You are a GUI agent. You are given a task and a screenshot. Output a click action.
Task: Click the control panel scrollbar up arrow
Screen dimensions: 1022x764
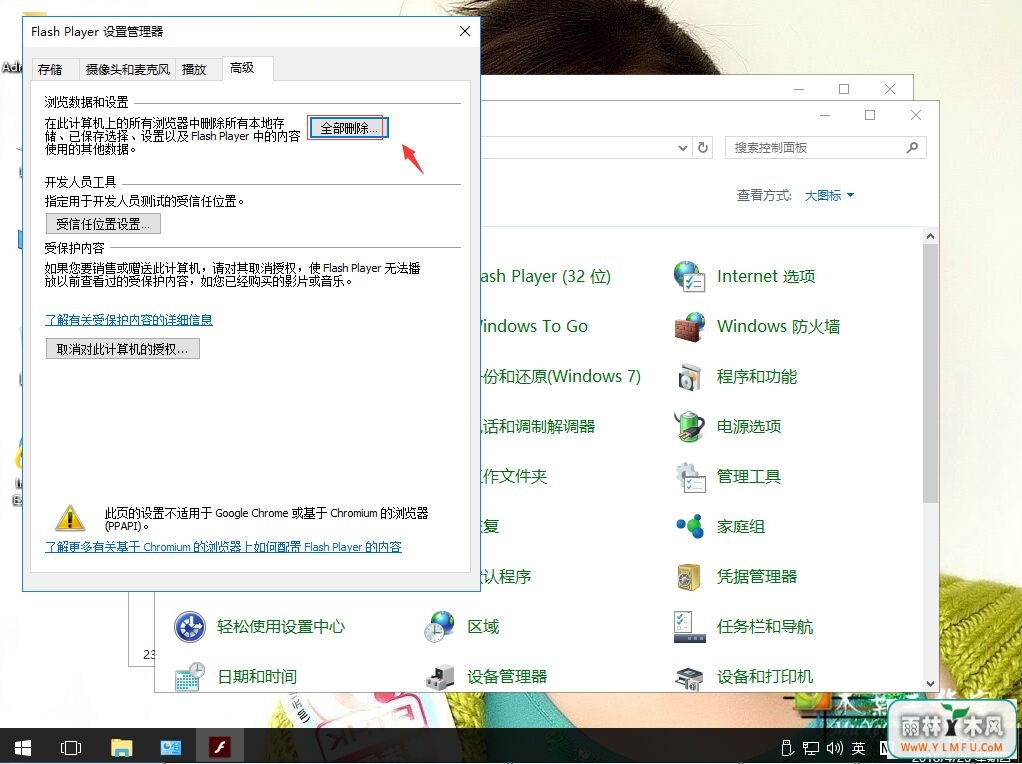click(931, 237)
